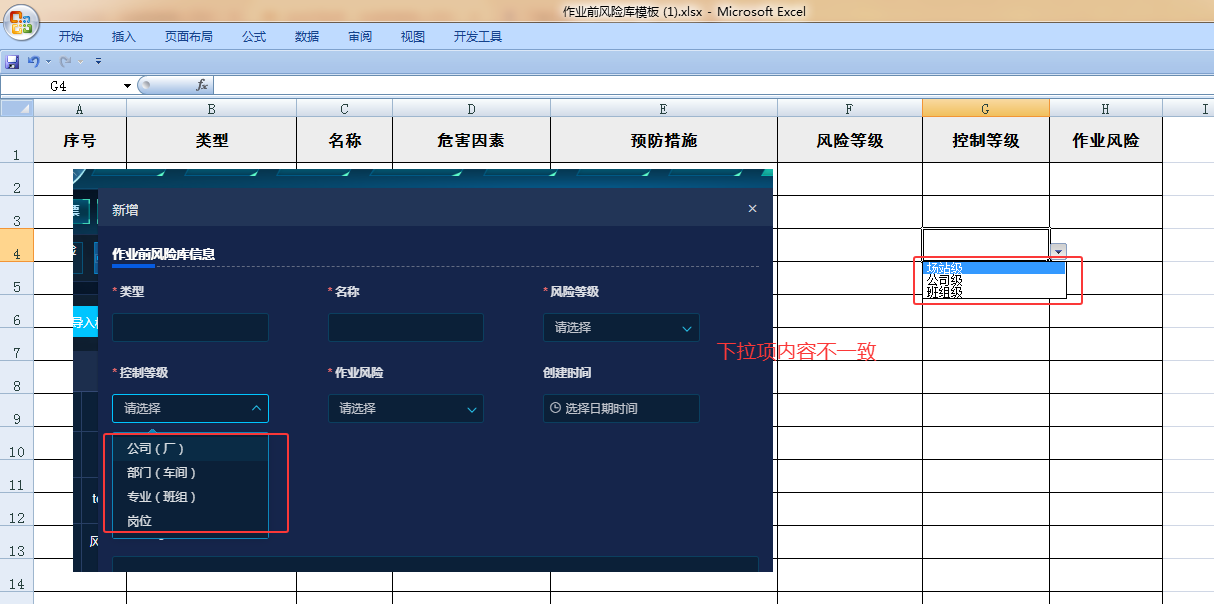
Task: Open the 插入 ribbon tab
Action: pos(124,37)
